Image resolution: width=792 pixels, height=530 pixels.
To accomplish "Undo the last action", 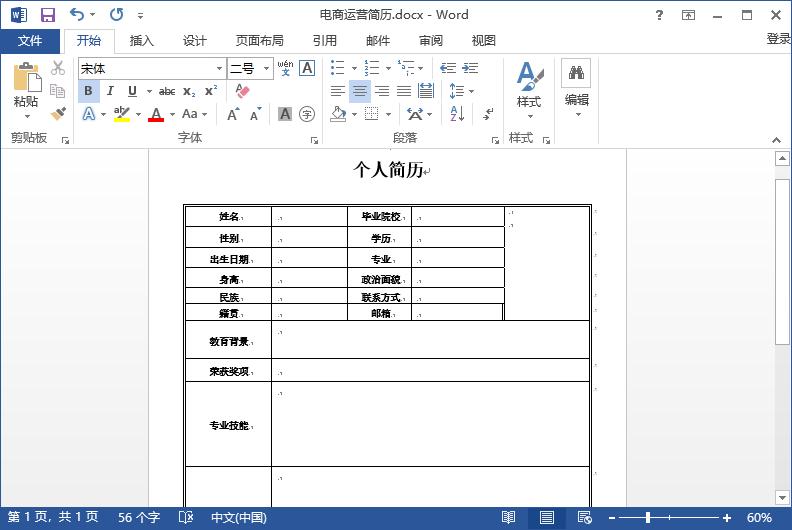I will (x=77, y=14).
